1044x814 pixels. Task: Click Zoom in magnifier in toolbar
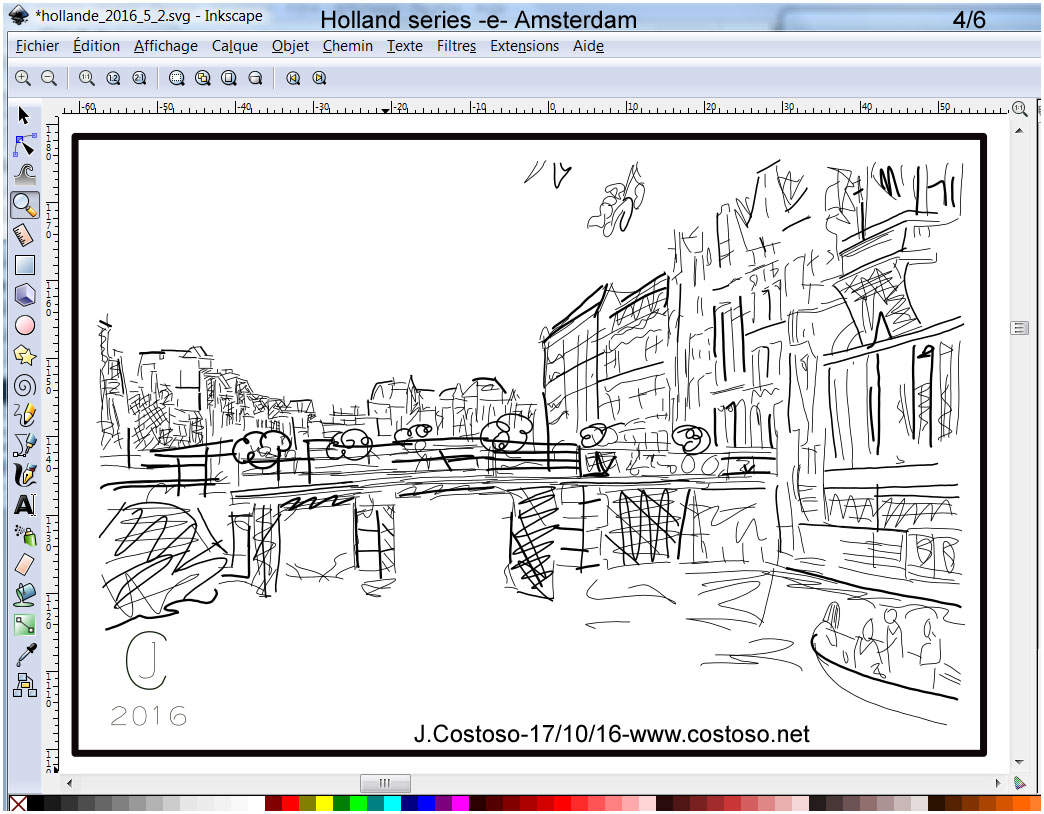click(x=22, y=78)
